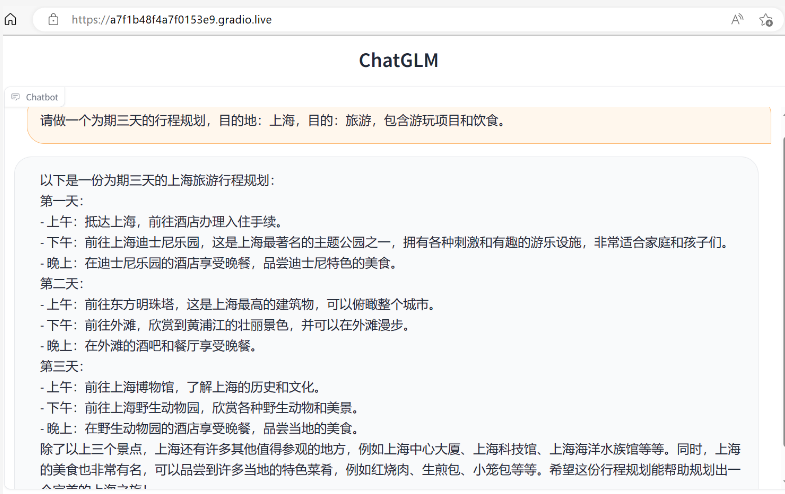
Task: Click the site info lock icon
Action: (x=53, y=19)
